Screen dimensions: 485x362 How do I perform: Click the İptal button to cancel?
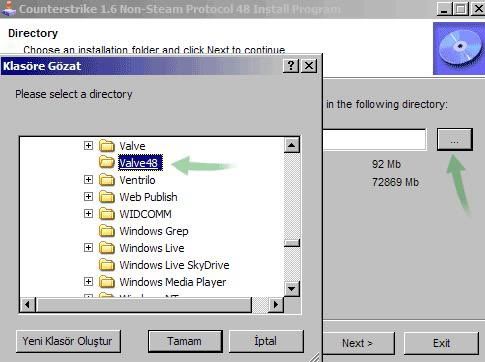pos(266,341)
